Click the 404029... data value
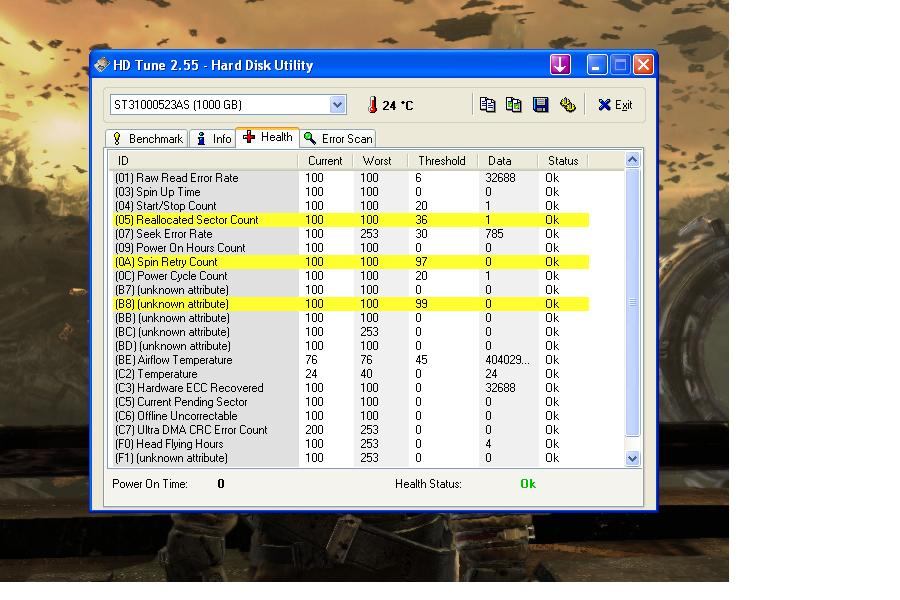This screenshot has width=900, height=600. click(507, 360)
